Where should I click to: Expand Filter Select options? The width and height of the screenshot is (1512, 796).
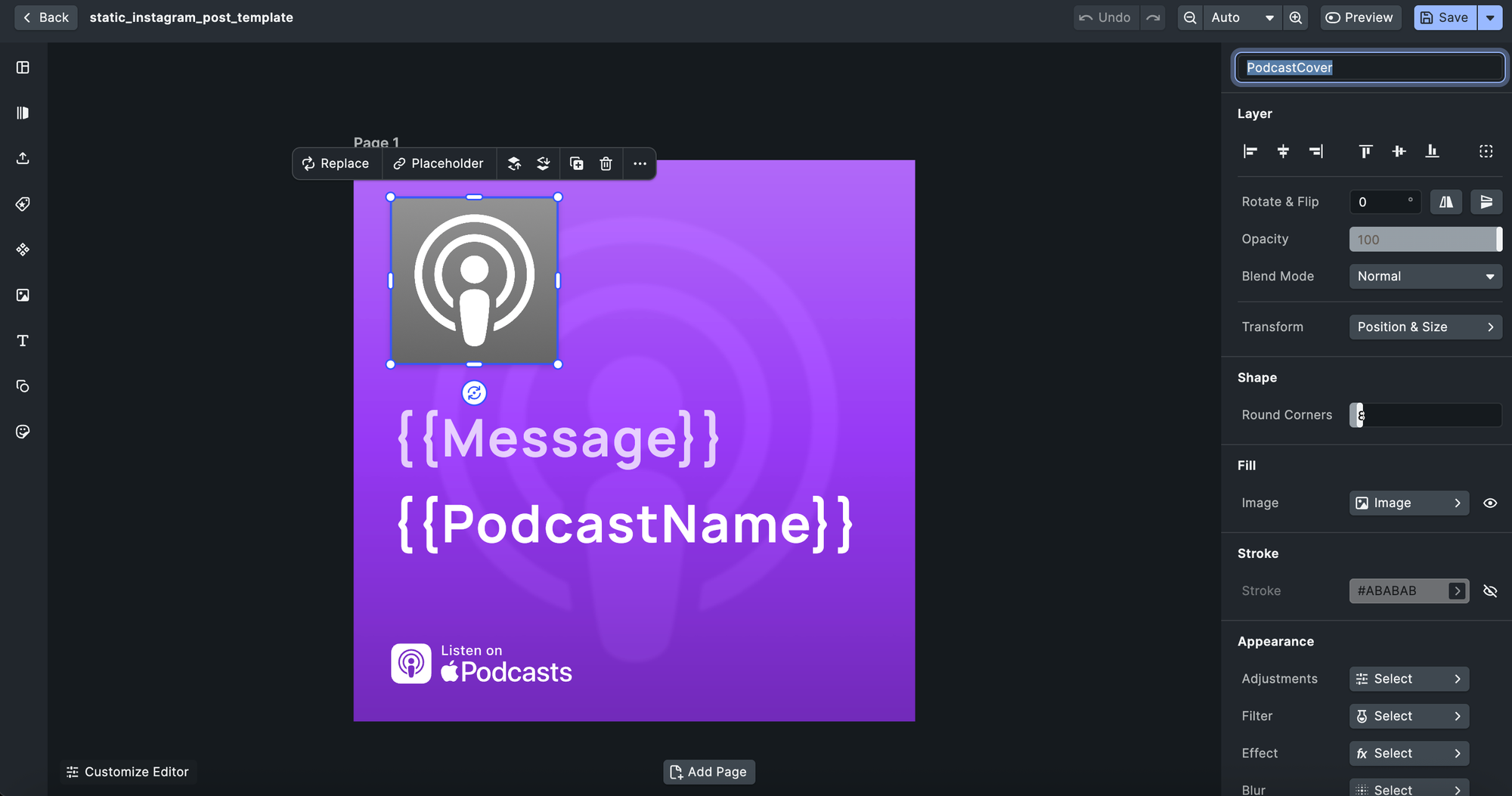tap(1409, 716)
